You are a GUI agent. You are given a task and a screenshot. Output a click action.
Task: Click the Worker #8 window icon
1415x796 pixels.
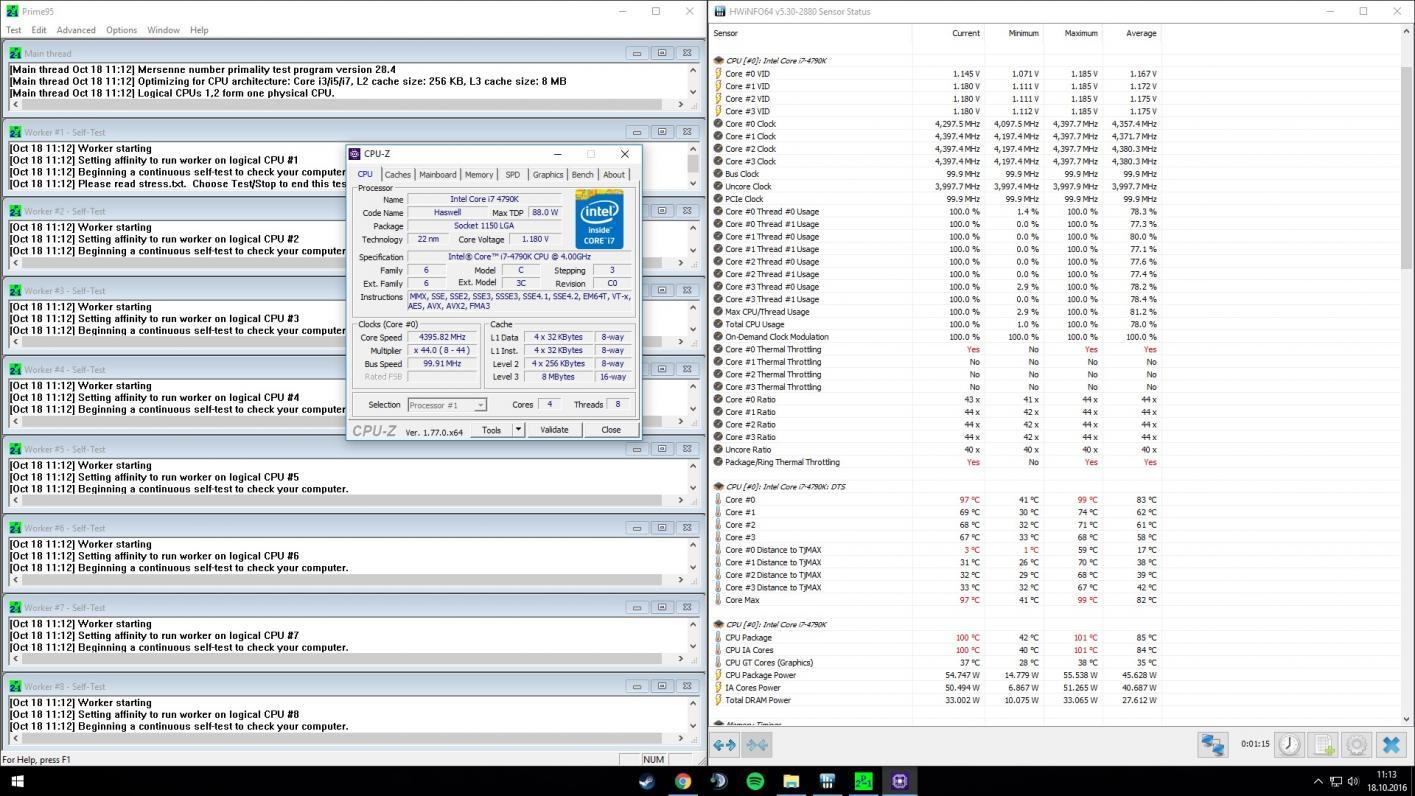point(16,686)
